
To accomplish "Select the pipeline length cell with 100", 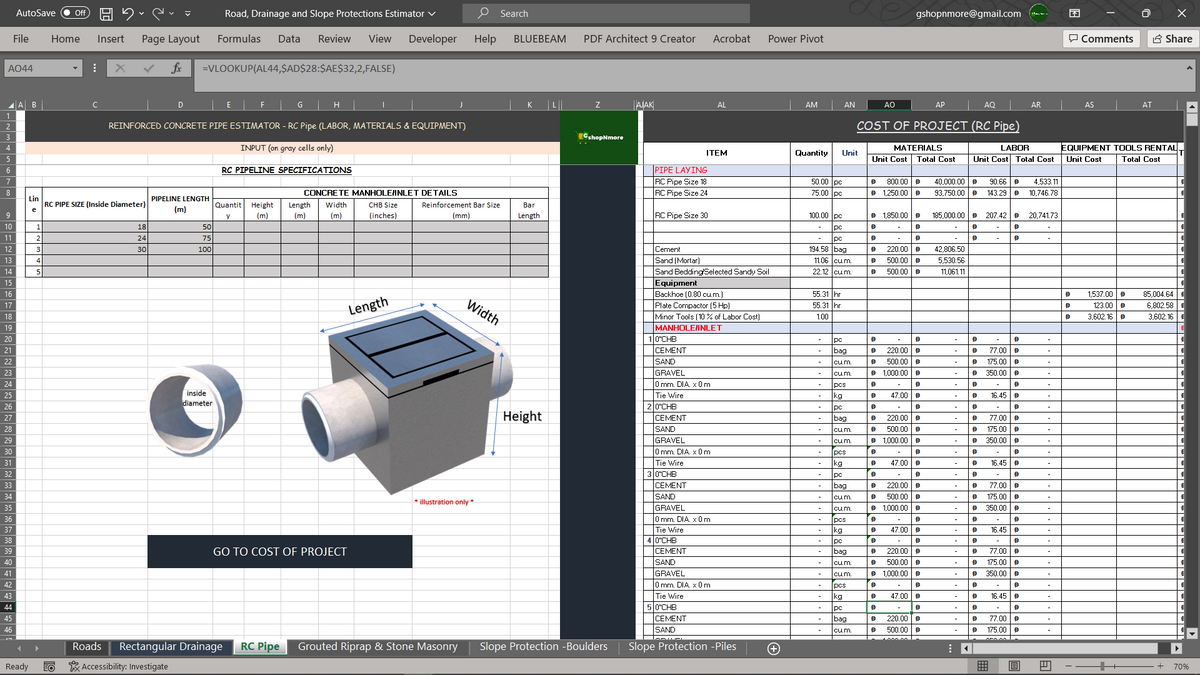I will point(181,249).
